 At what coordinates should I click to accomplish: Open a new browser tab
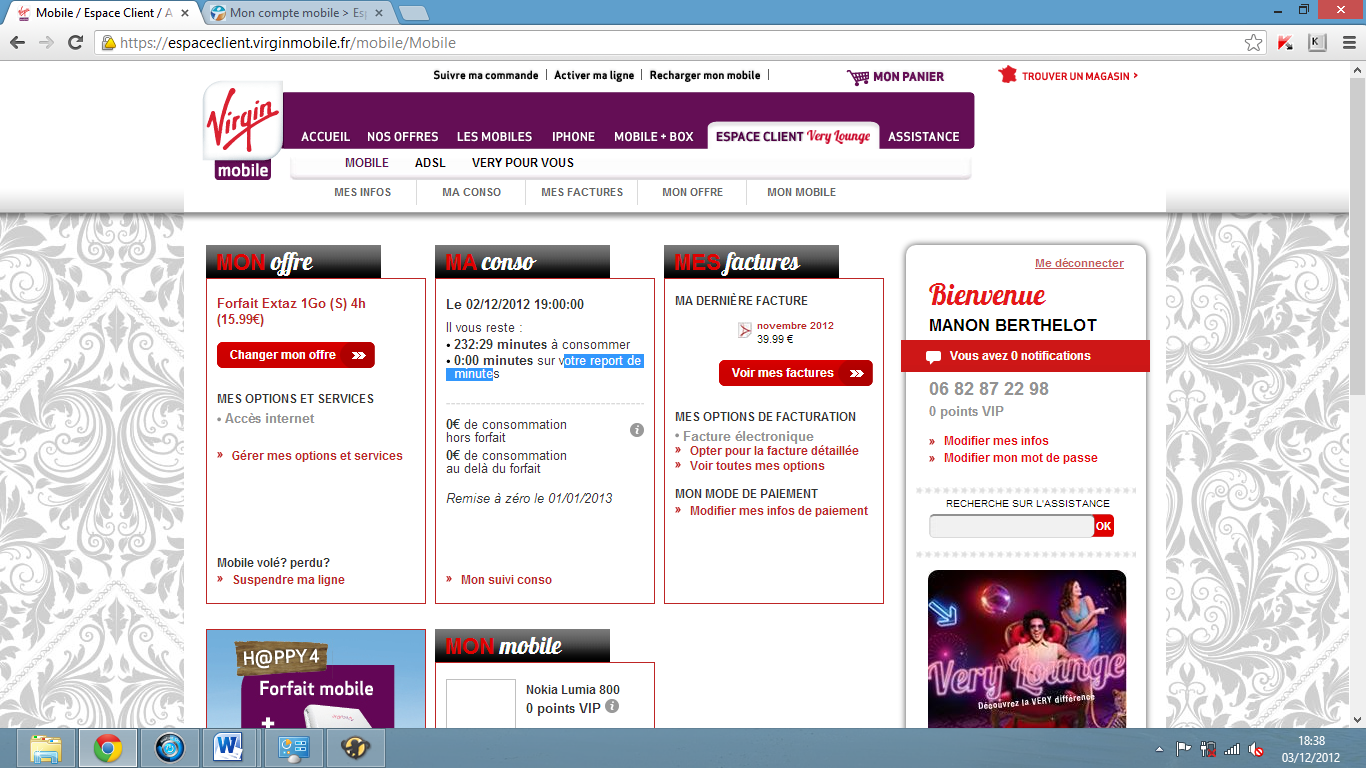413,13
